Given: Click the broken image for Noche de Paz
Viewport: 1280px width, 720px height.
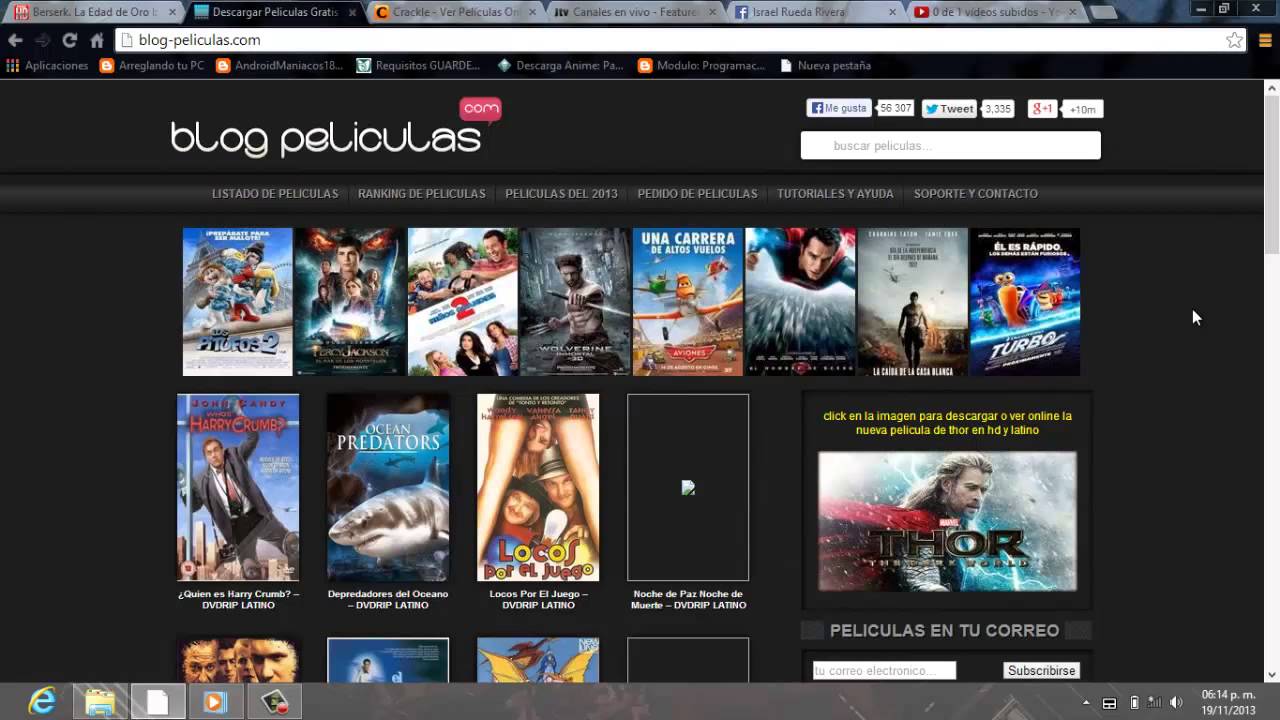Looking at the screenshot, I should [x=688, y=487].
